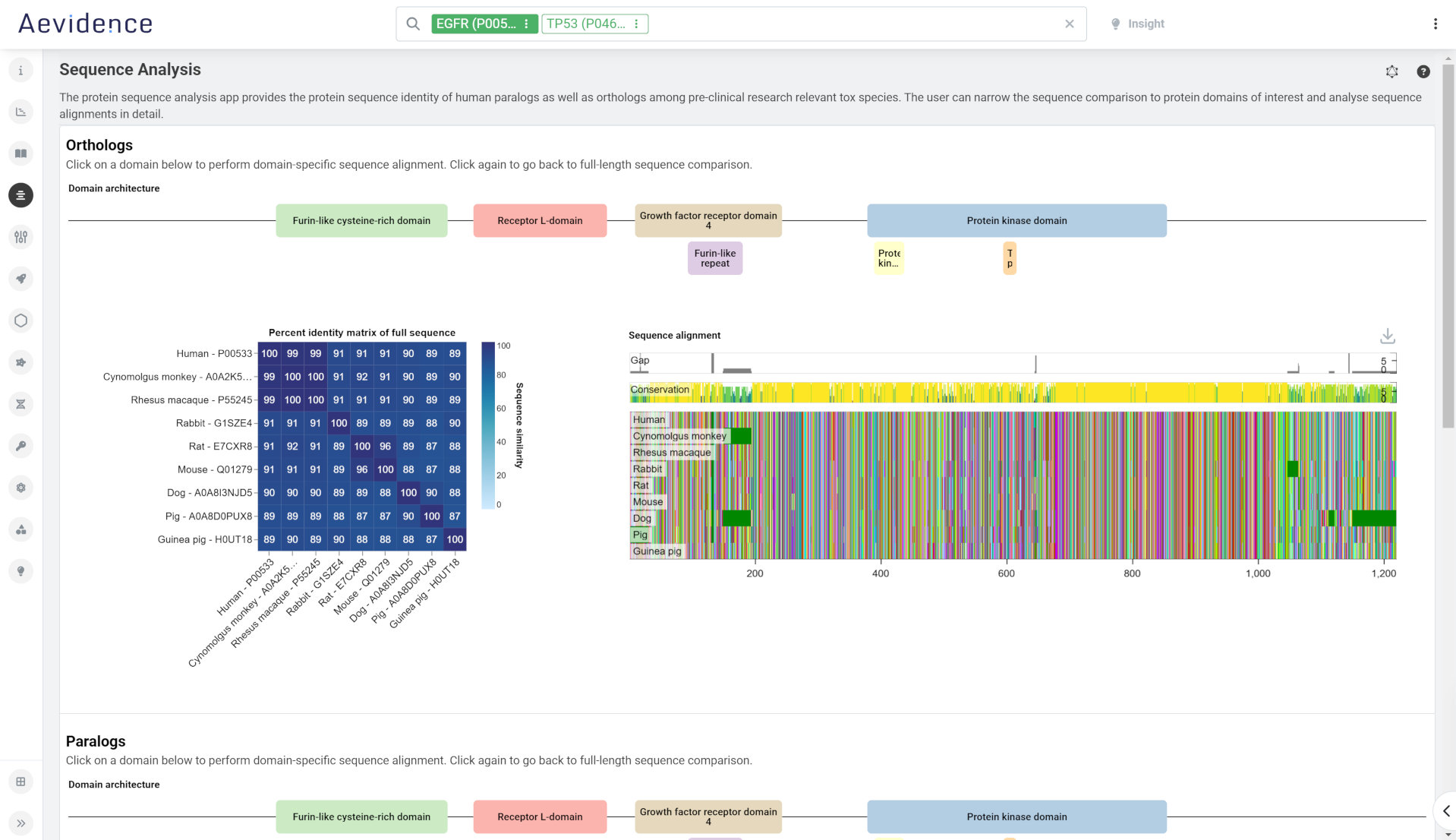Open the key icon in the sidebar
This screenshot has height=840, width=1456.
click(20, 447)
